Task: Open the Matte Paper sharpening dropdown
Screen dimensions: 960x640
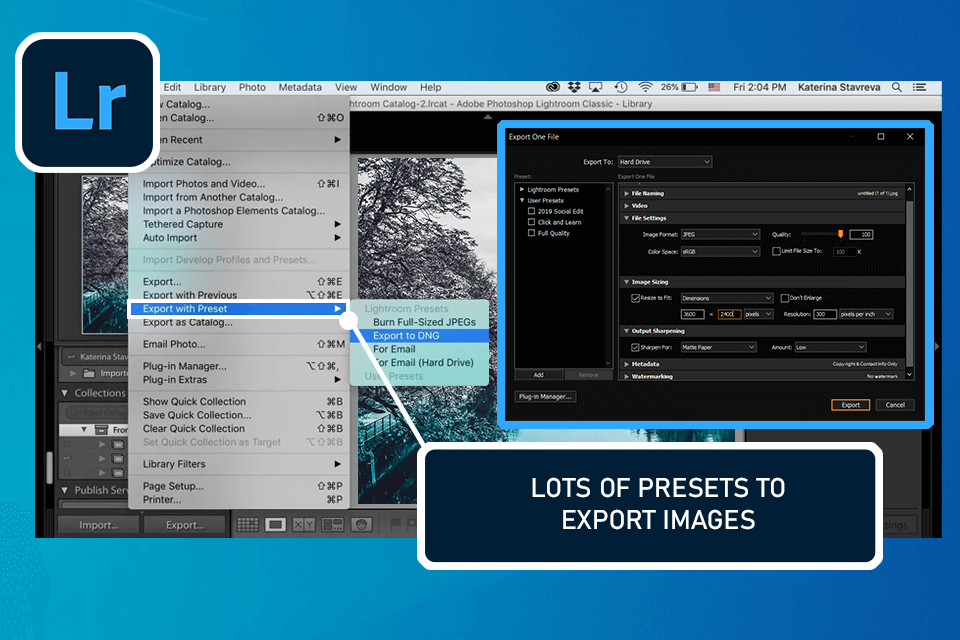Action: coord(718,347)
